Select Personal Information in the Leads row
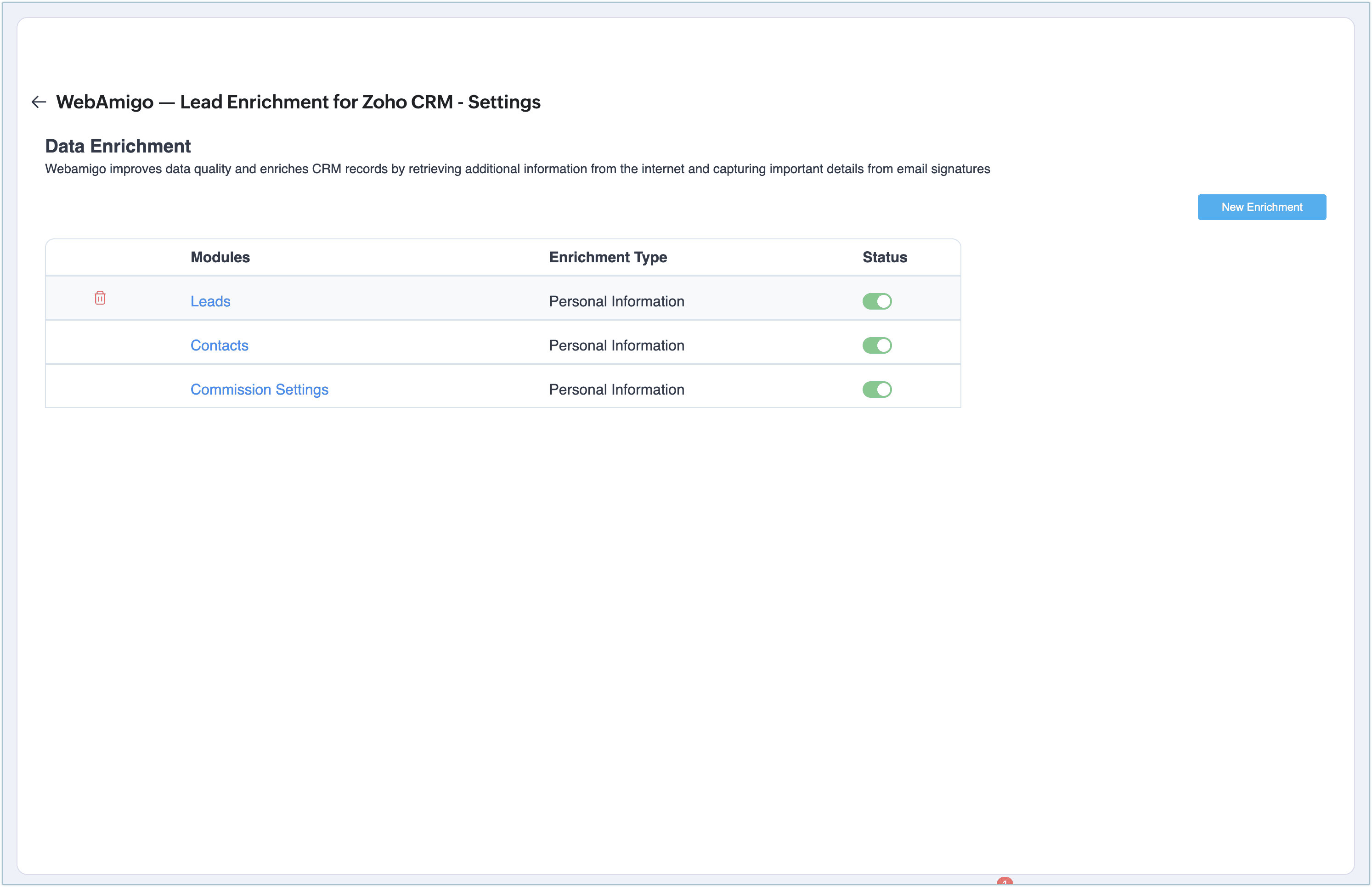The image size is (1372, 887). click(616, 301)
